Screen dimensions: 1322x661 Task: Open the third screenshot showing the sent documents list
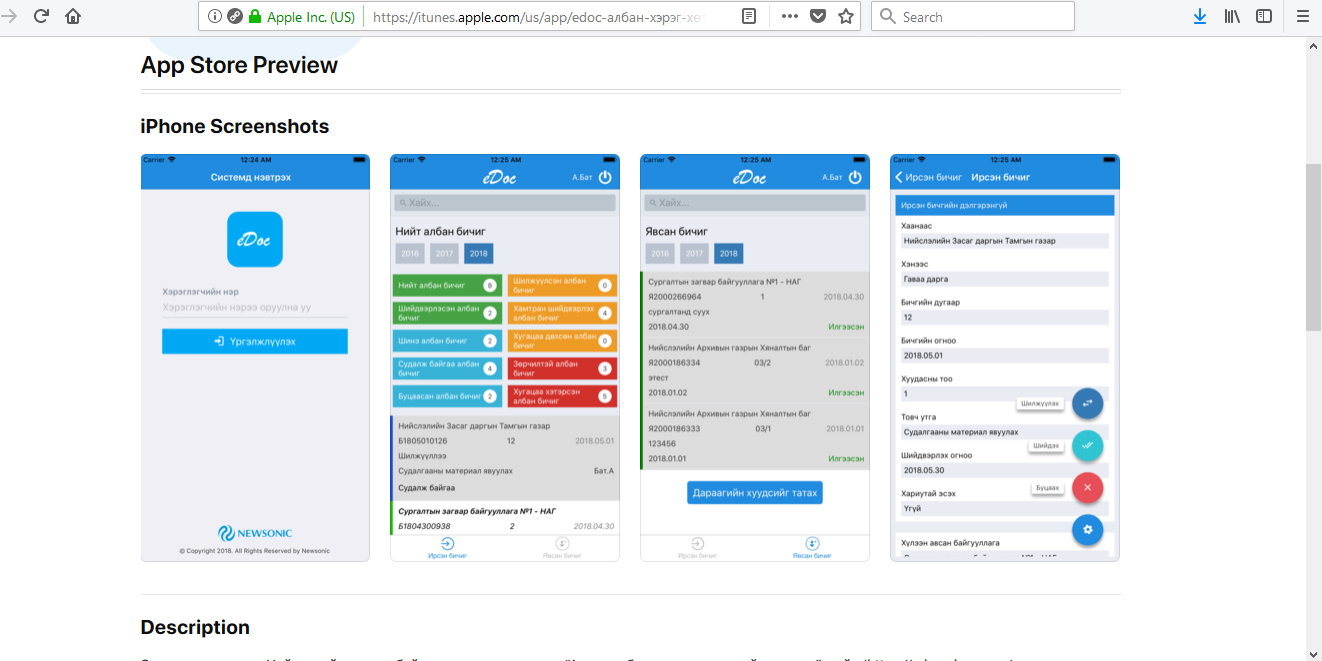pos(755,358)
